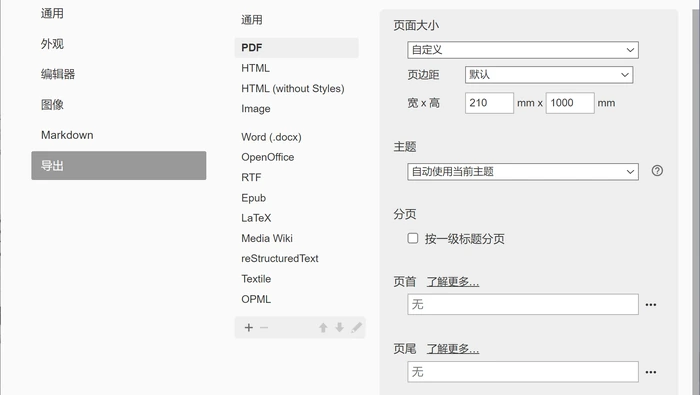Edit export item with pencil icon

pyautogui.click(x=356, y=328)
